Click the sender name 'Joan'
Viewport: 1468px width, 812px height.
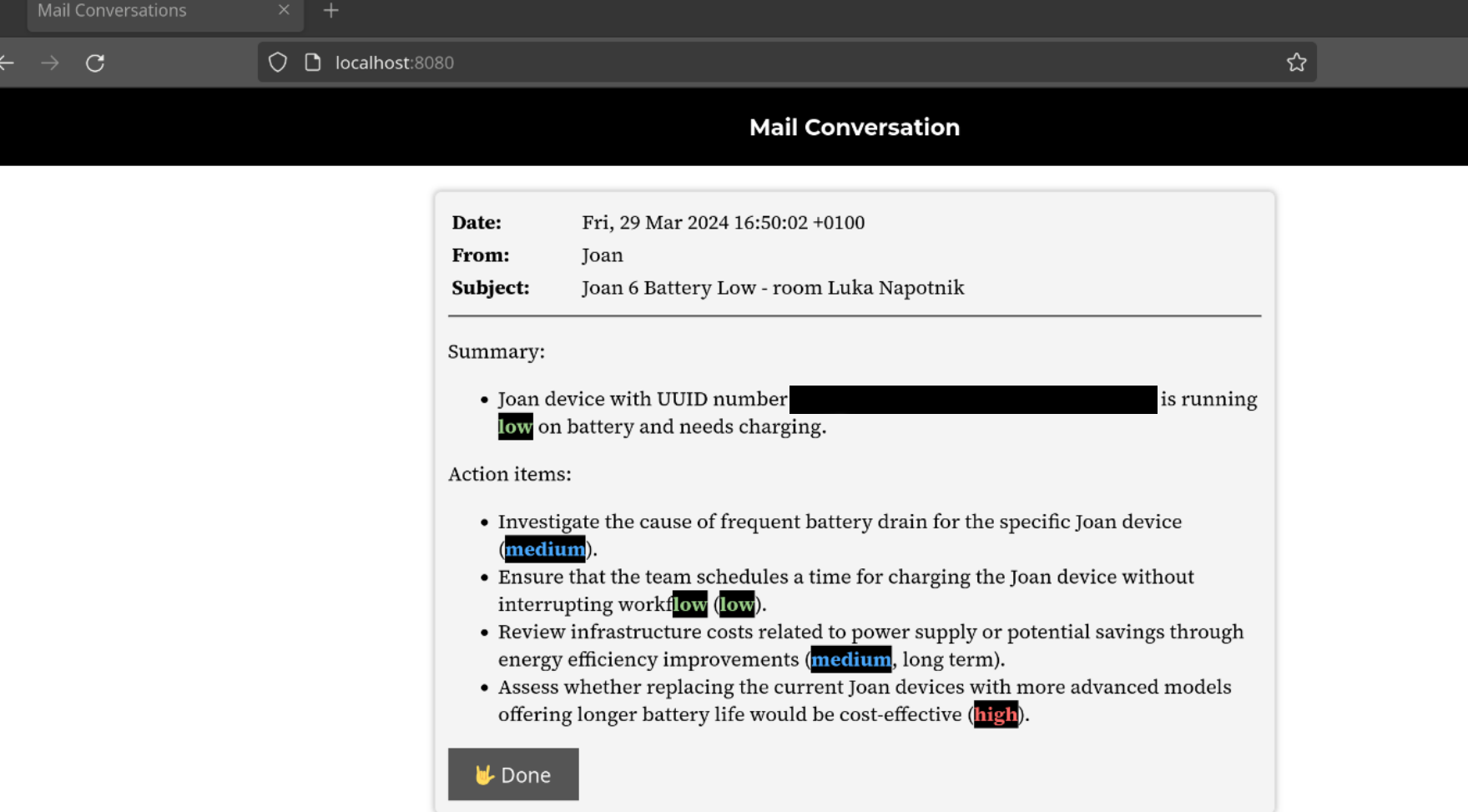(x=603, y=255)
